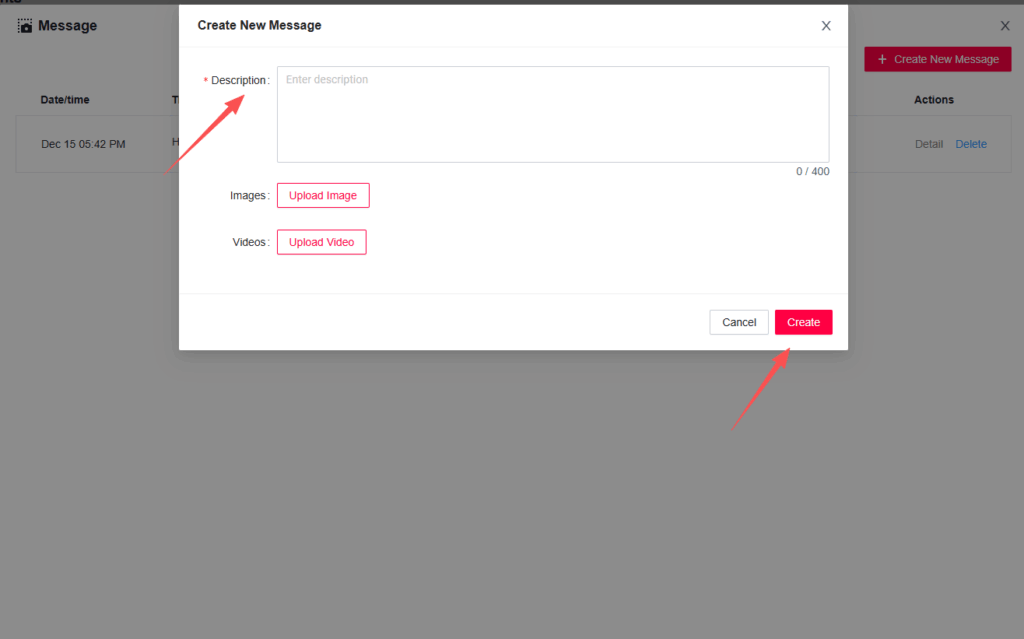Image resolution: width=1024 pixels, height=639 pixels.
Task: Open the Detail link in Actions
Action: (x=928, y=144)
